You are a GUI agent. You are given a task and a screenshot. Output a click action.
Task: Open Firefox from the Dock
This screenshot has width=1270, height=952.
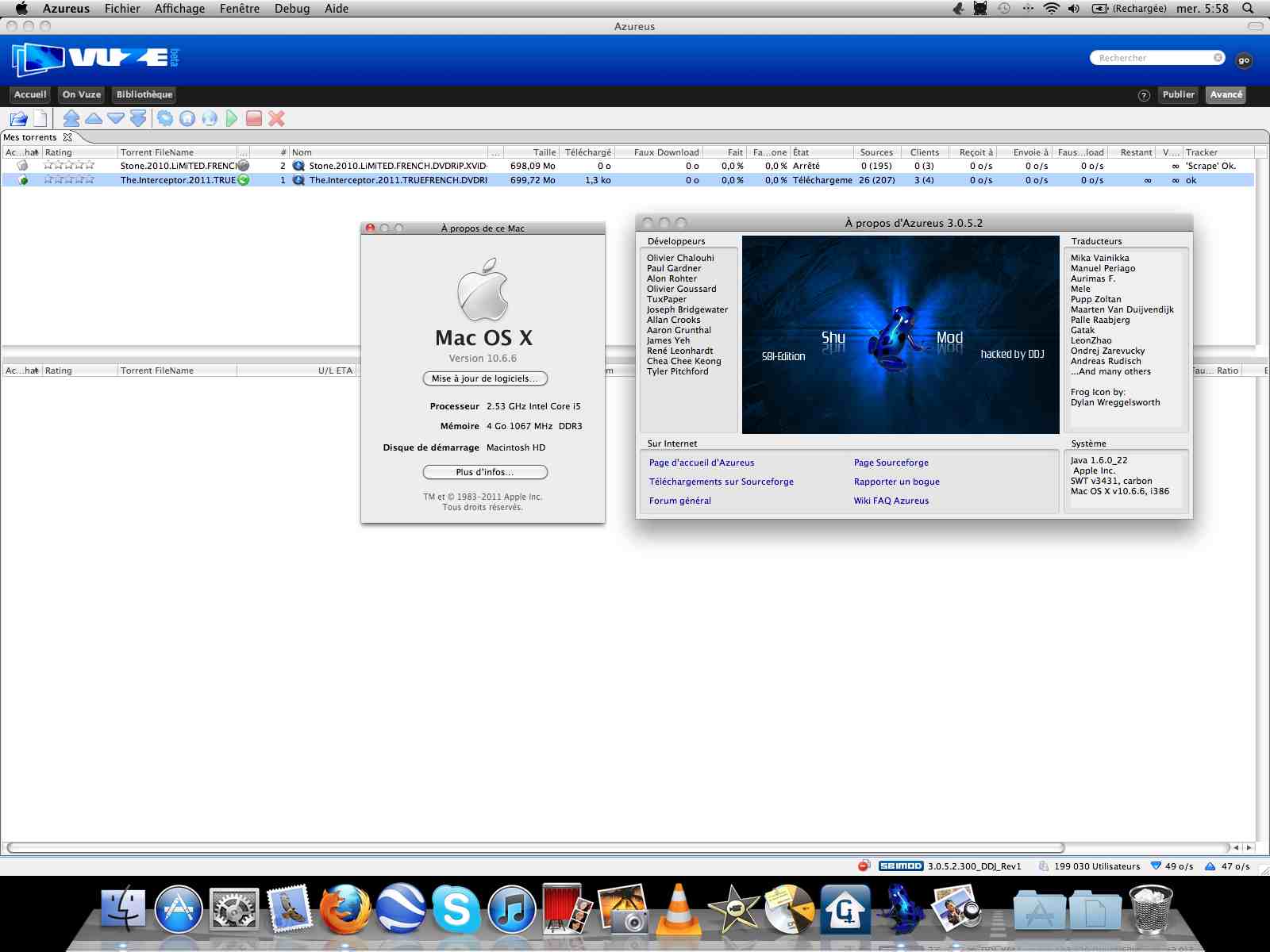click(x=345, y=909)
